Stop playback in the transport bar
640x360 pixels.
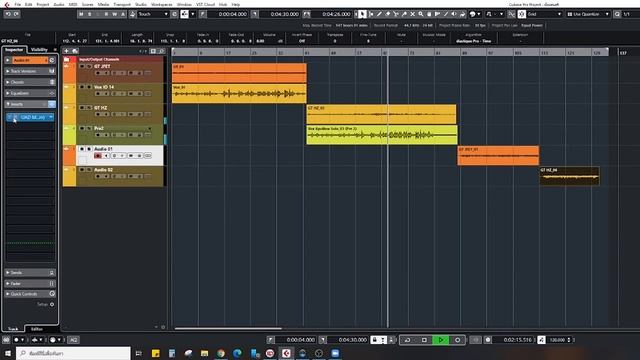[424, 340]
